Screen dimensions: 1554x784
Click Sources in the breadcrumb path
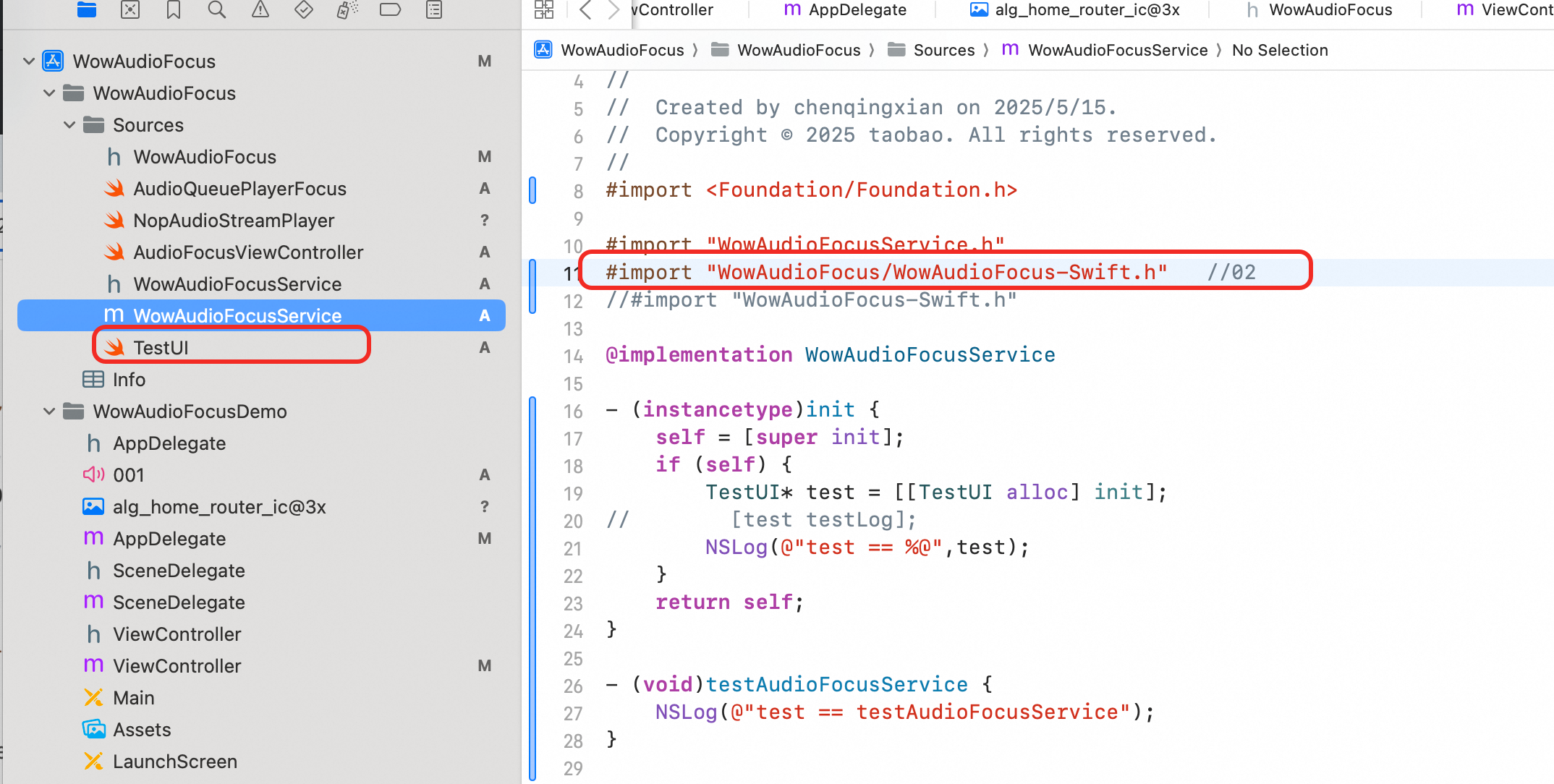coord(943,50)
